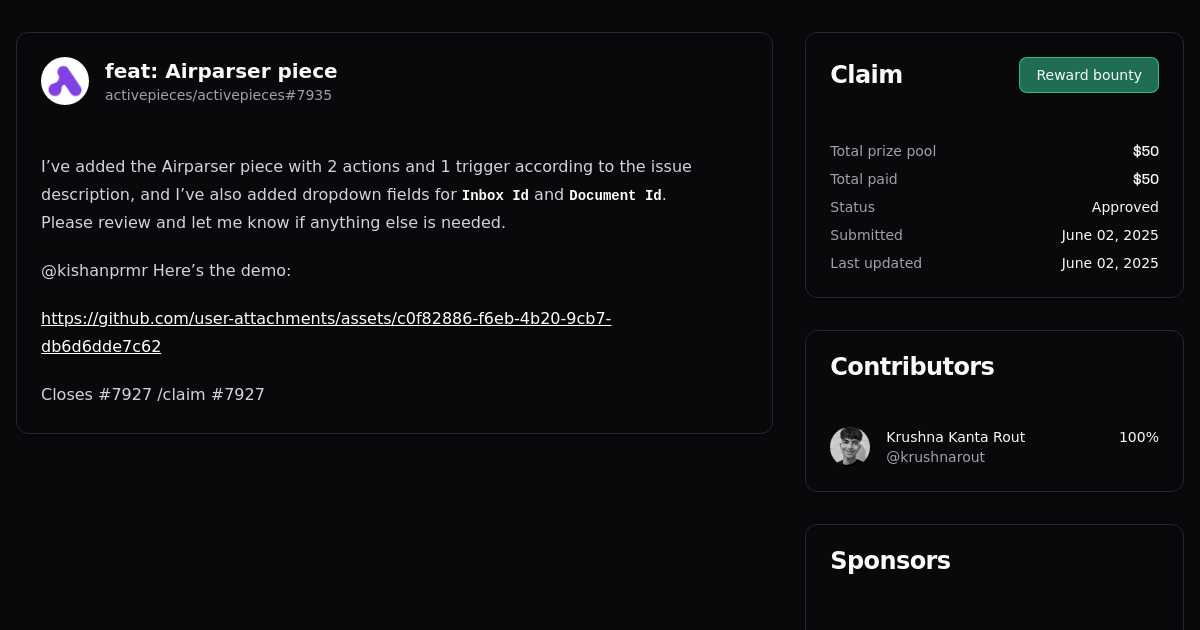Select the @krushnarout username handle
1200x630 pixels.
coord(935,457)
